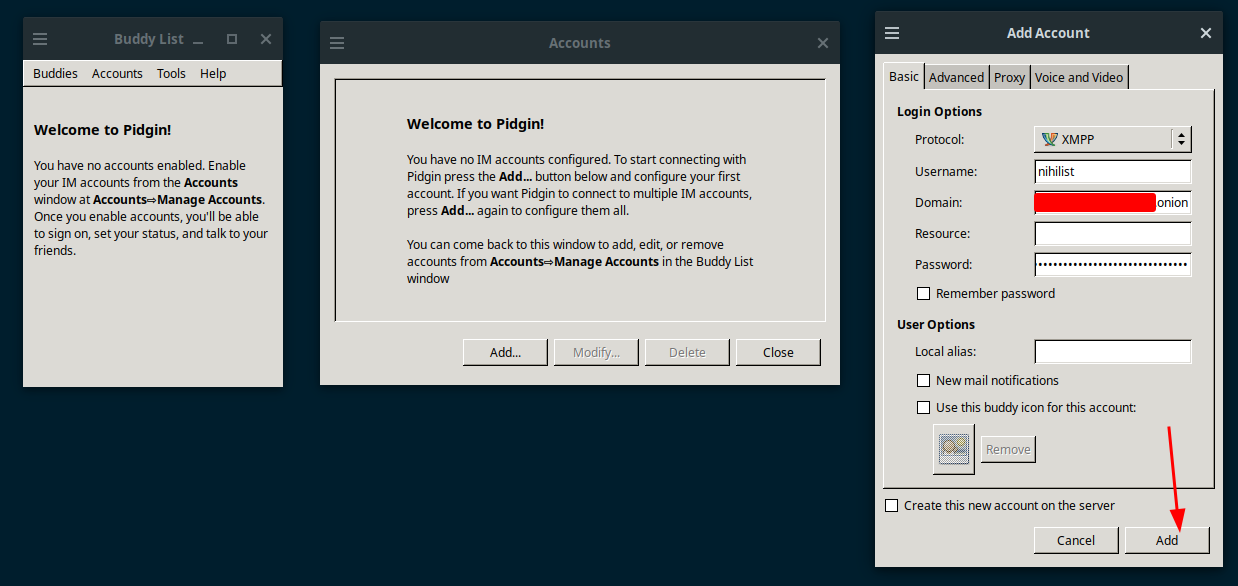
Task: Click Cancel in Add Account dialog
Action: (x=1076, y=540)
